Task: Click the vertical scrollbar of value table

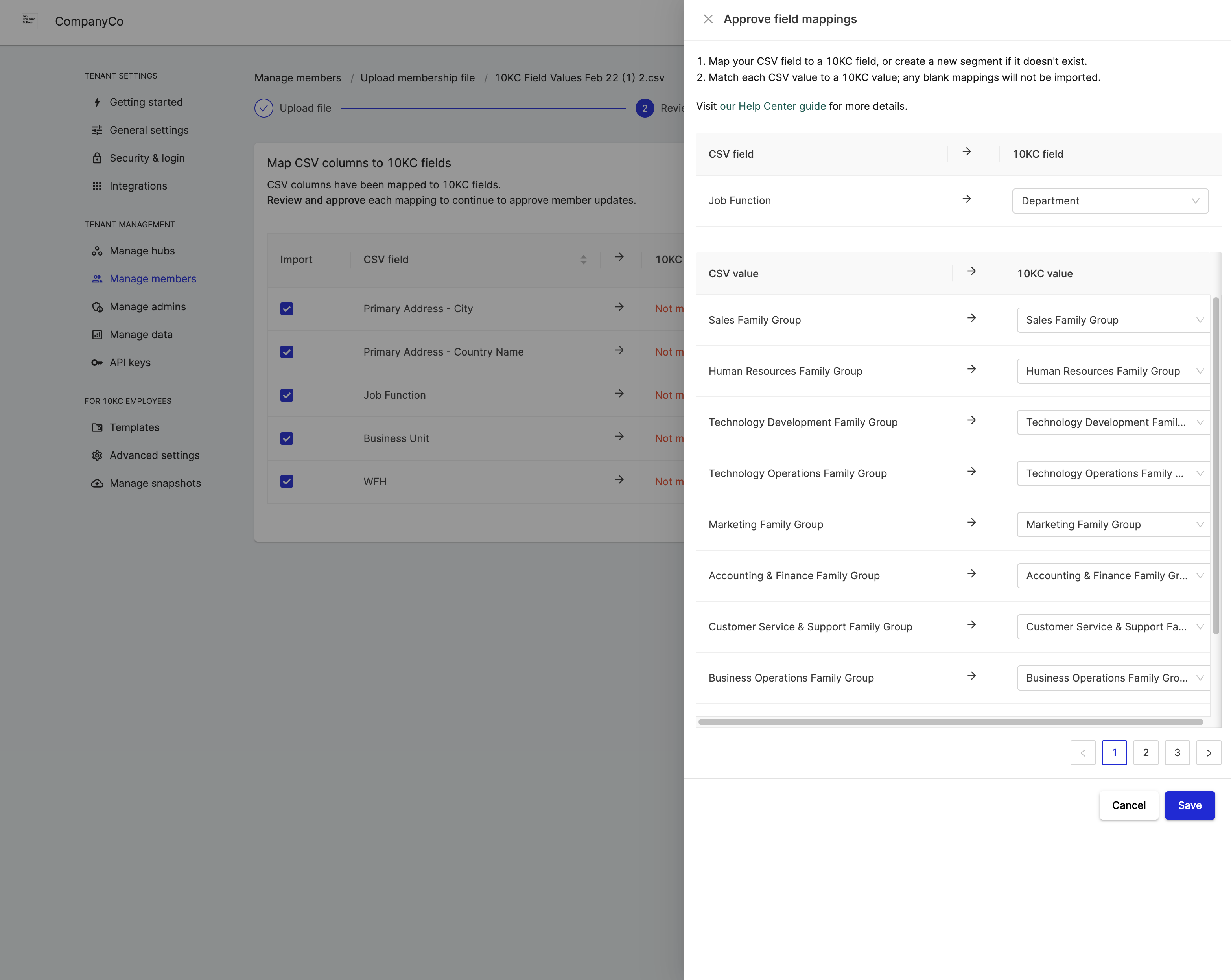Action: click(x=1216, y=465)
